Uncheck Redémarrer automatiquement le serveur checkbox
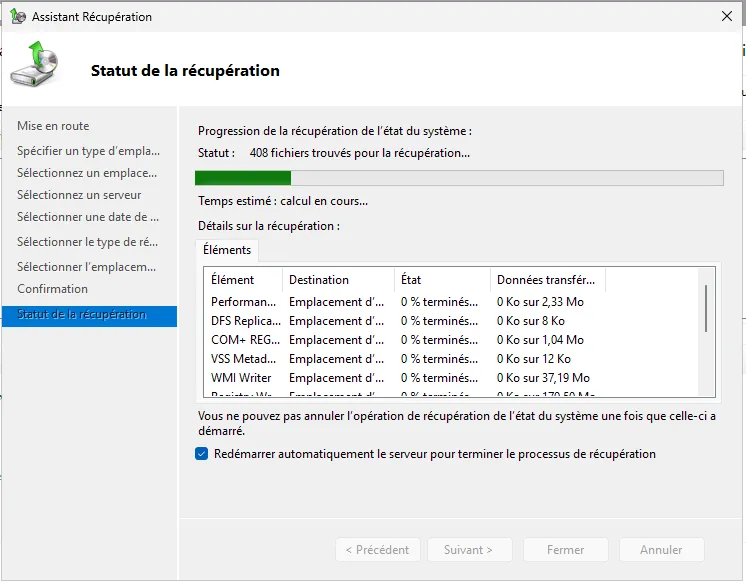The height and width of the screenshot is (583, 746). (x=203, y=454)
